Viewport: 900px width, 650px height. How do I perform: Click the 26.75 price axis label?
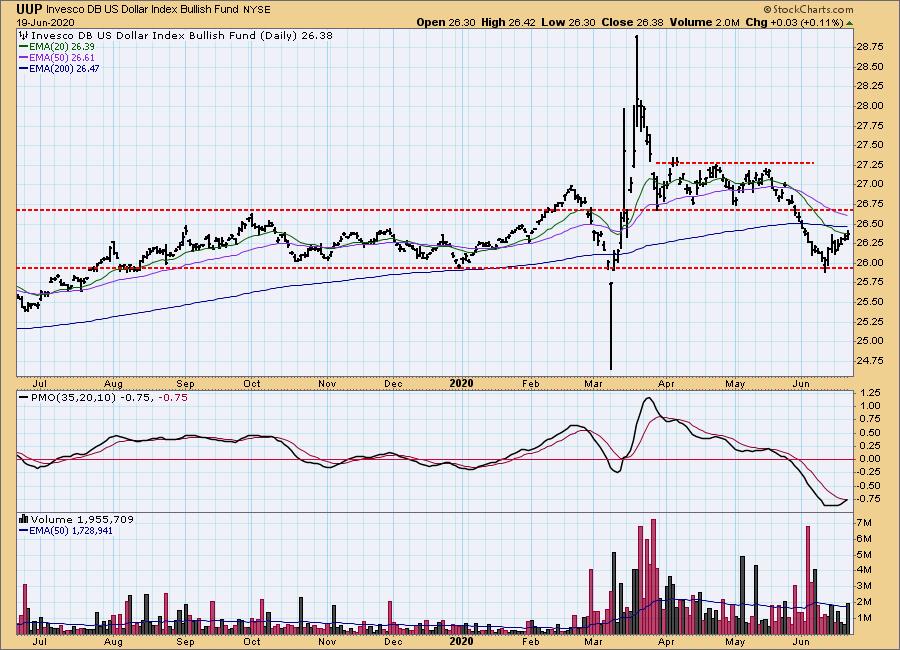tap(870, 204)
